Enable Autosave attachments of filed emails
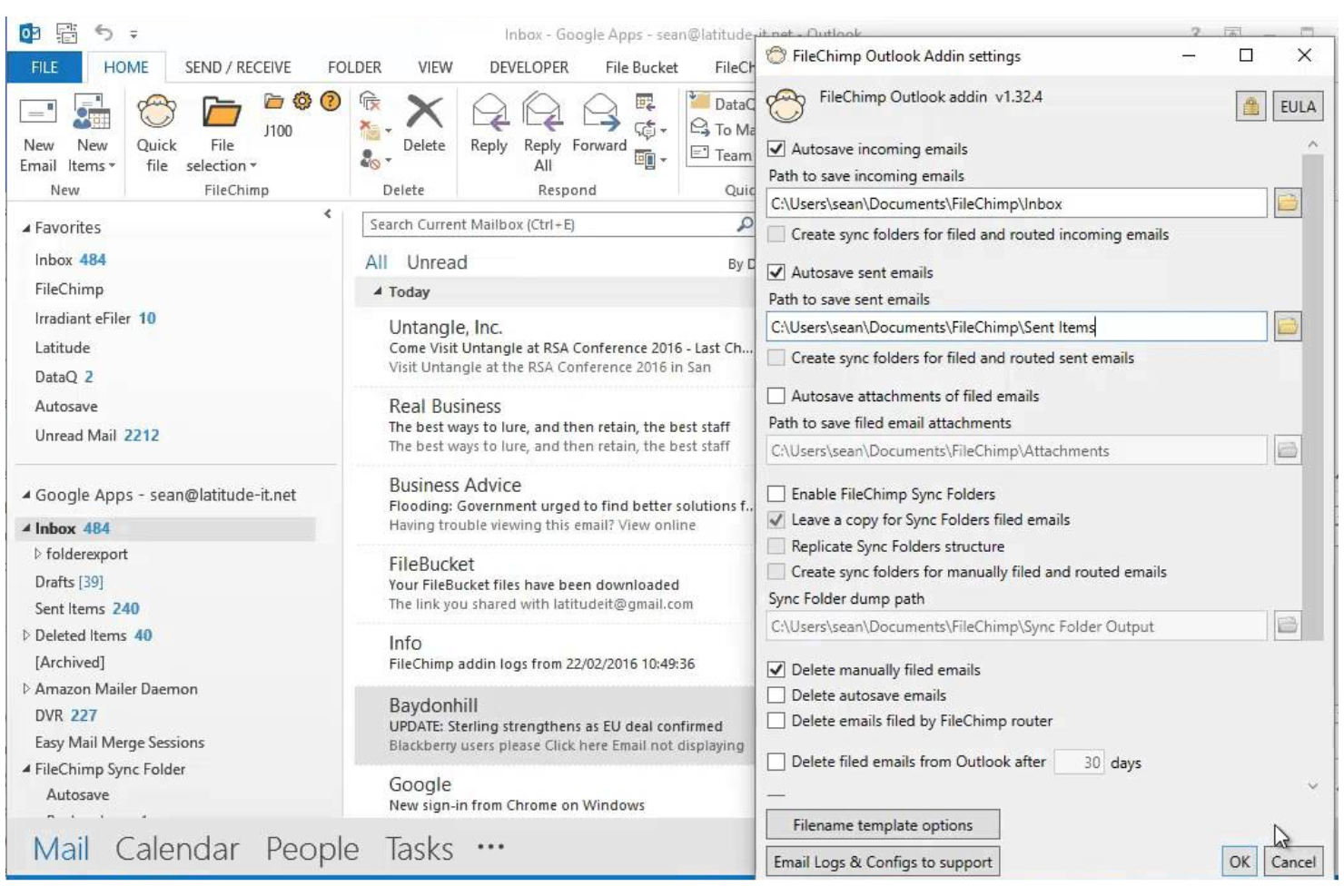The width and height of the screenshot is (1344, 896). click(776, 396)
